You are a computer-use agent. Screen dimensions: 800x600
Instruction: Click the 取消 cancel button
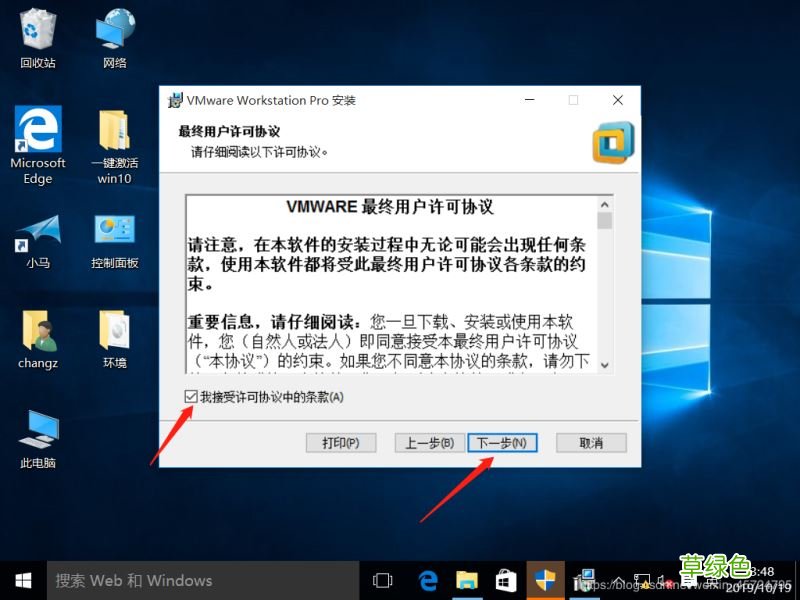coord(591,443)
